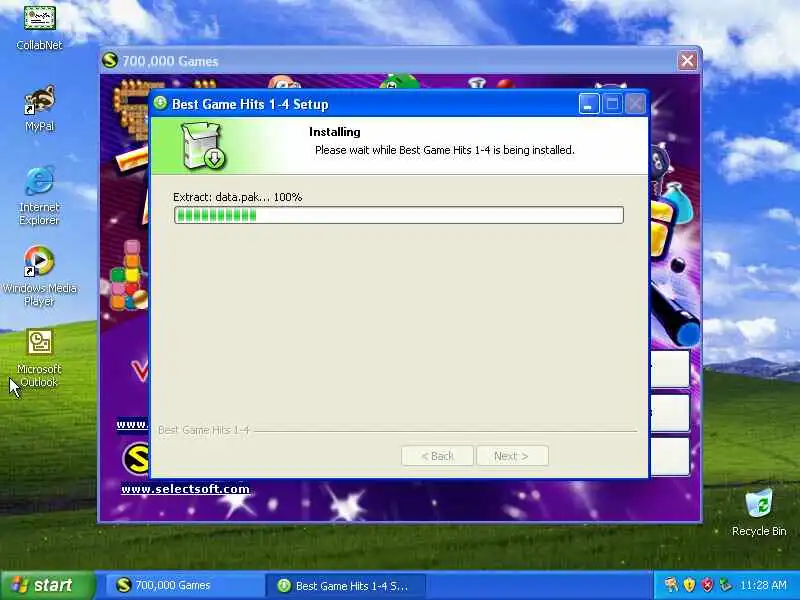The width and height of the screenshot is (800, 600).
Task: Click the greyed close button of Setup
Action: tap(635, 104)
